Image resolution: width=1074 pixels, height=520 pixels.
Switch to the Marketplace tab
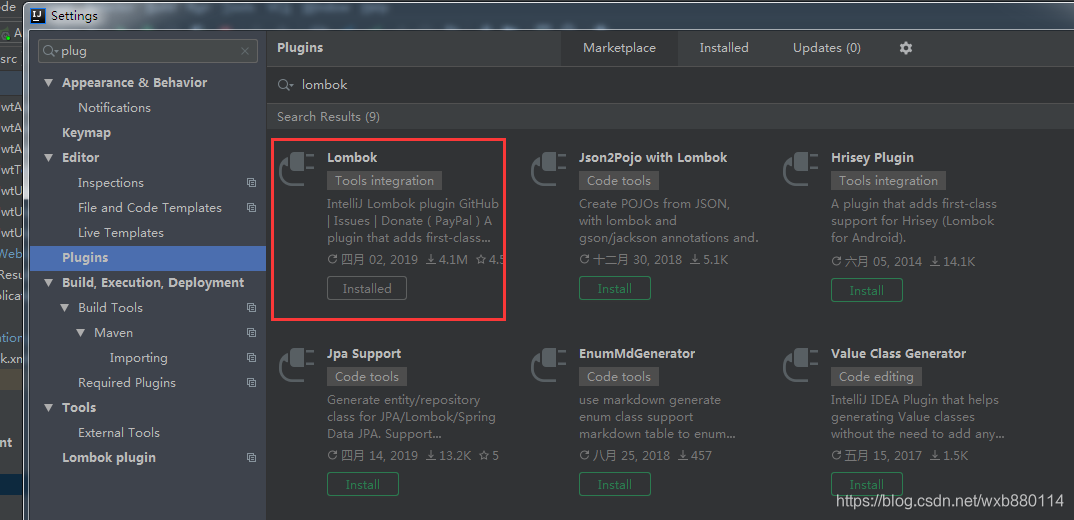(619, 48)
